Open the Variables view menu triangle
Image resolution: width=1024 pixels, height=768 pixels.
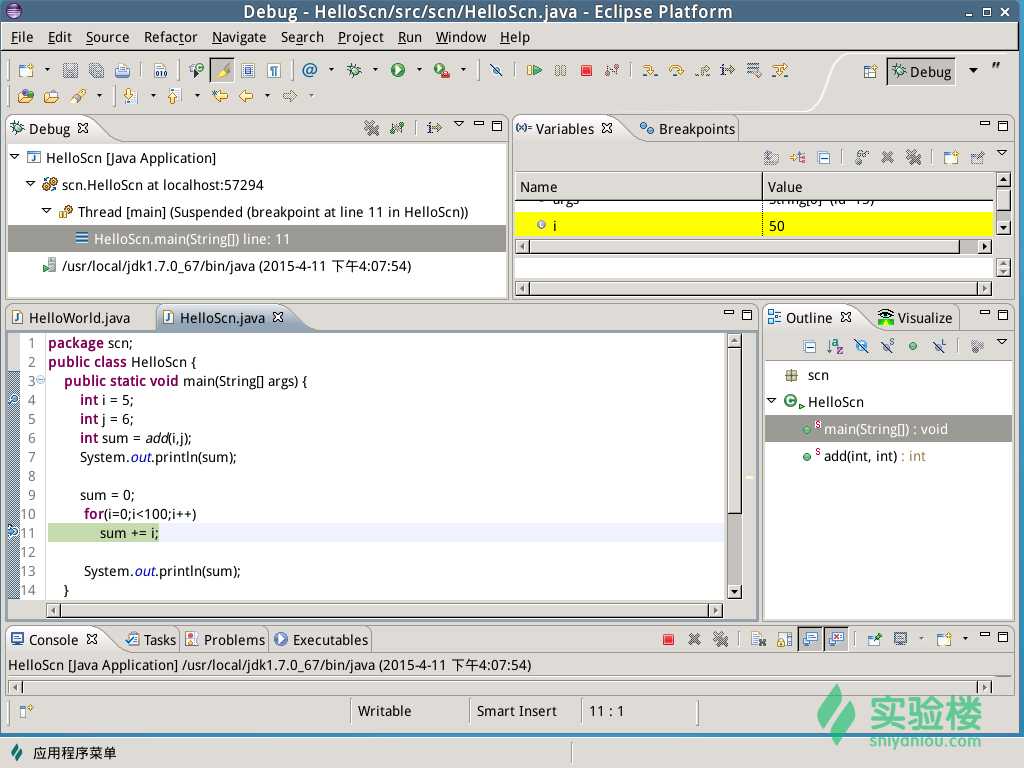pyautogui.click(x=1002, y=153)
